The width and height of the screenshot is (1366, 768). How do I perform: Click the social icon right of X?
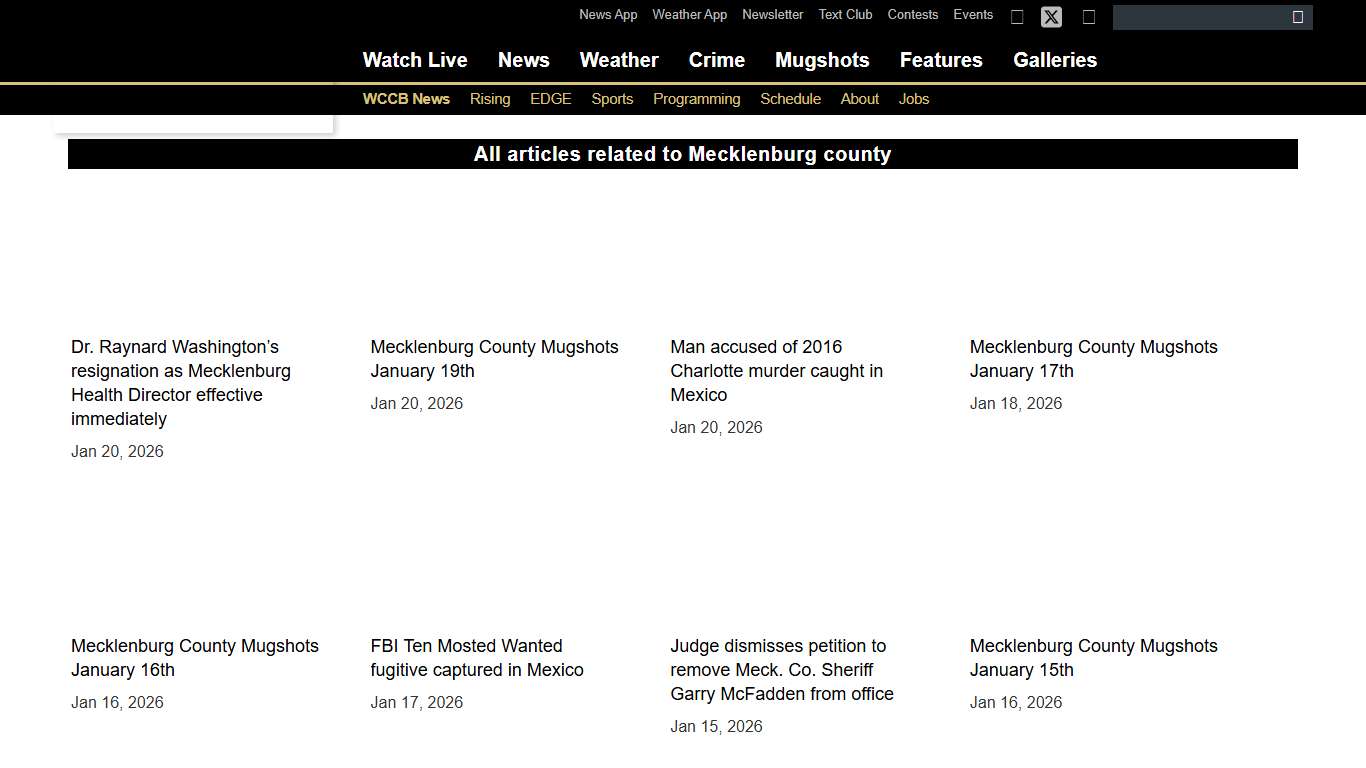tap(1089, 17)
